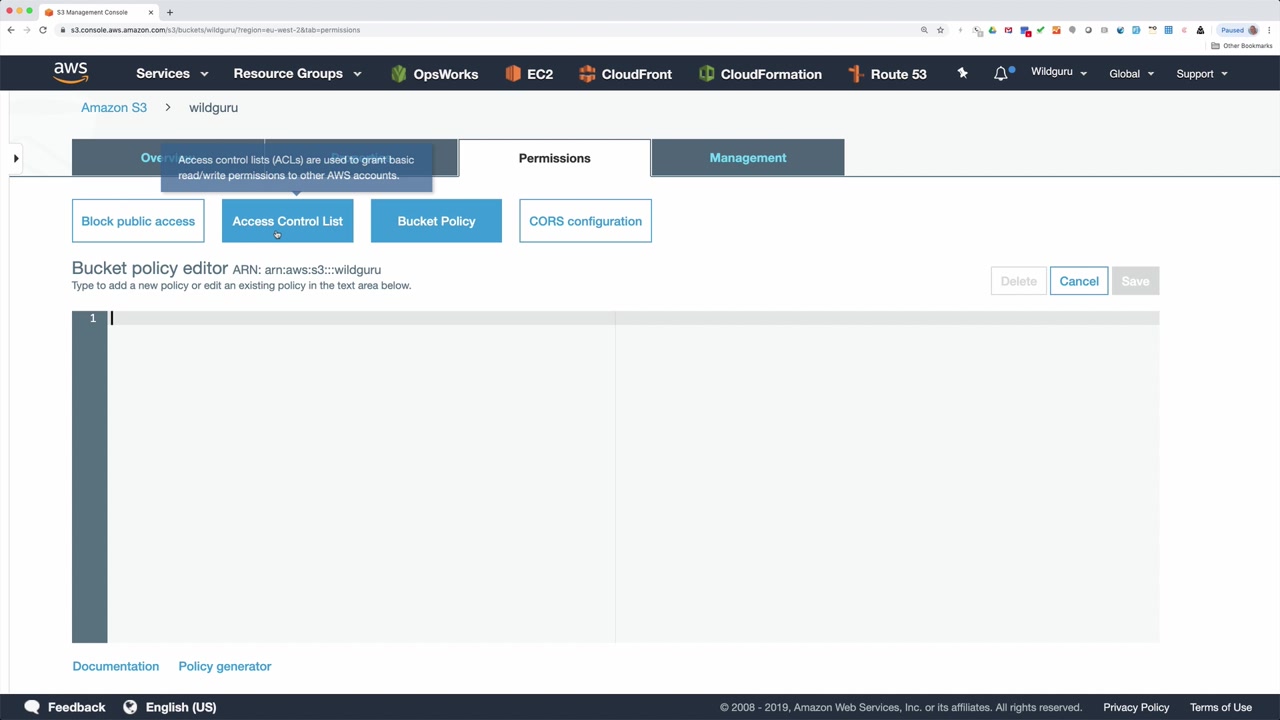Close the S3 Management Console tab

151,12
